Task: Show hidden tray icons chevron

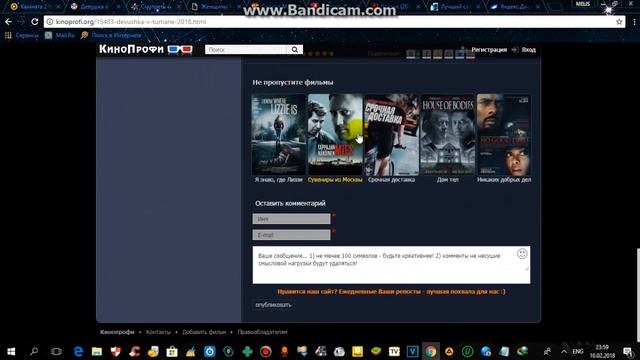Action: click(564, 351)
